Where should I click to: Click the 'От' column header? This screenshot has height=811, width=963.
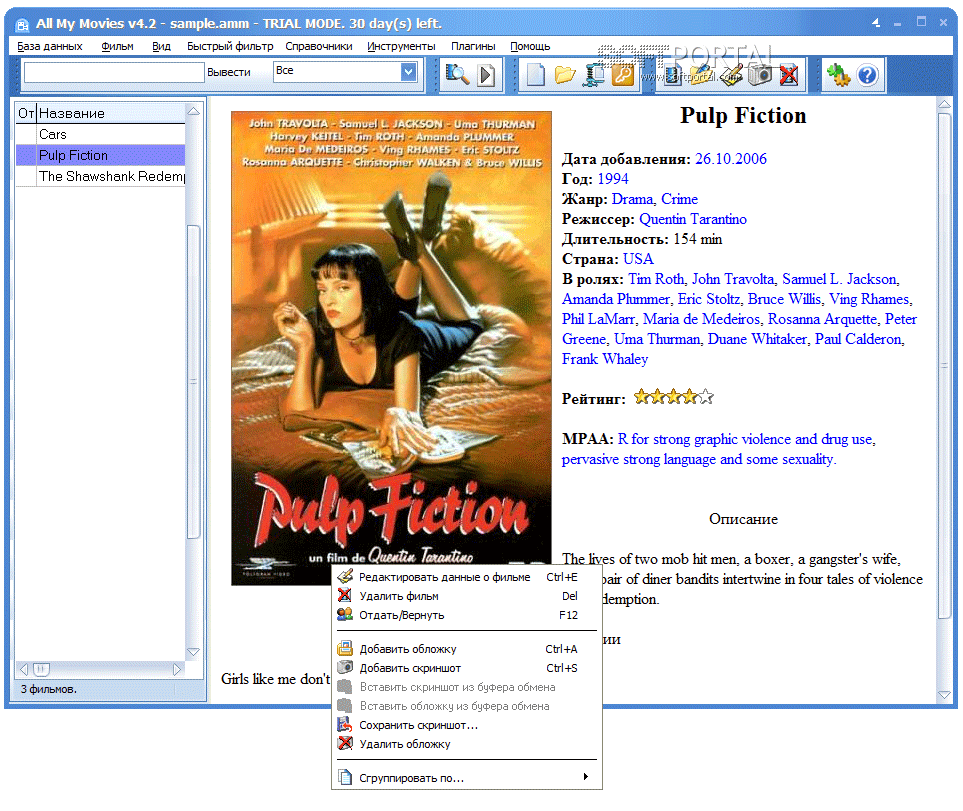(x=26, y=114)
